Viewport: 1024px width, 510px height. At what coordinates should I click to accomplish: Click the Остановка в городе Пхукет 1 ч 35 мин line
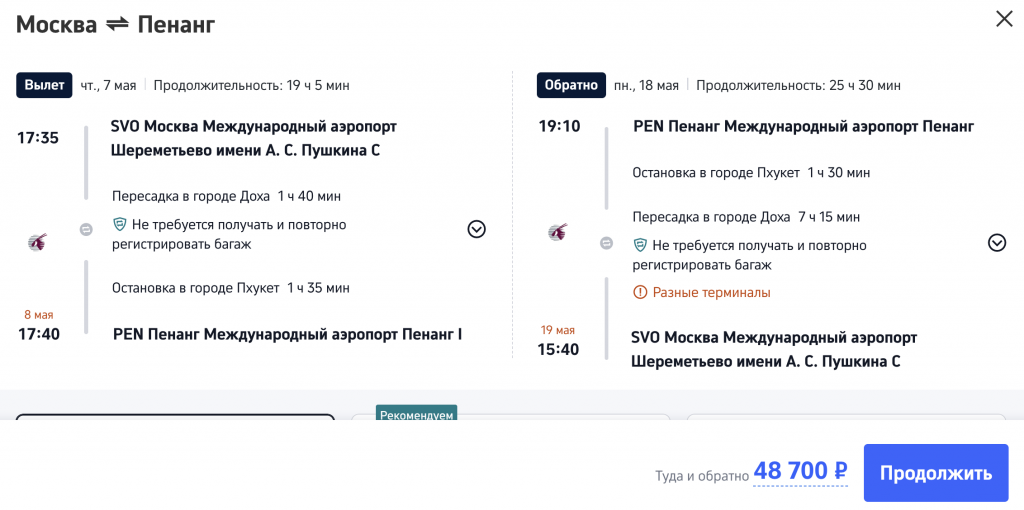point(231,288)
